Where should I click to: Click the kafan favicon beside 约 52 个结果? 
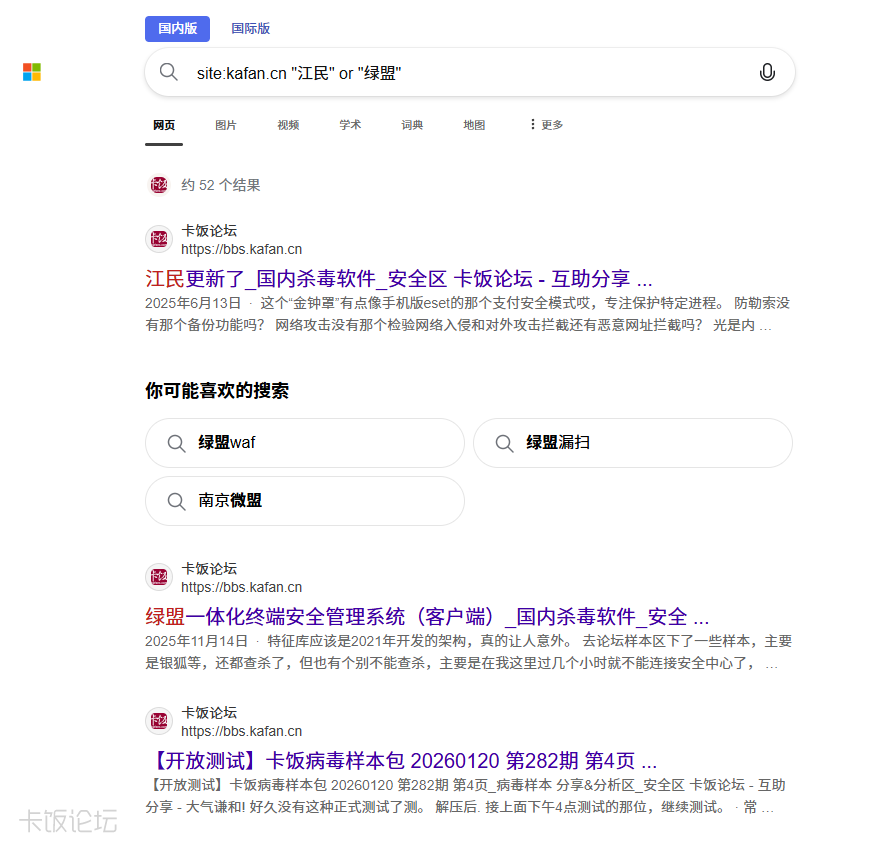(x=159, y=185)
